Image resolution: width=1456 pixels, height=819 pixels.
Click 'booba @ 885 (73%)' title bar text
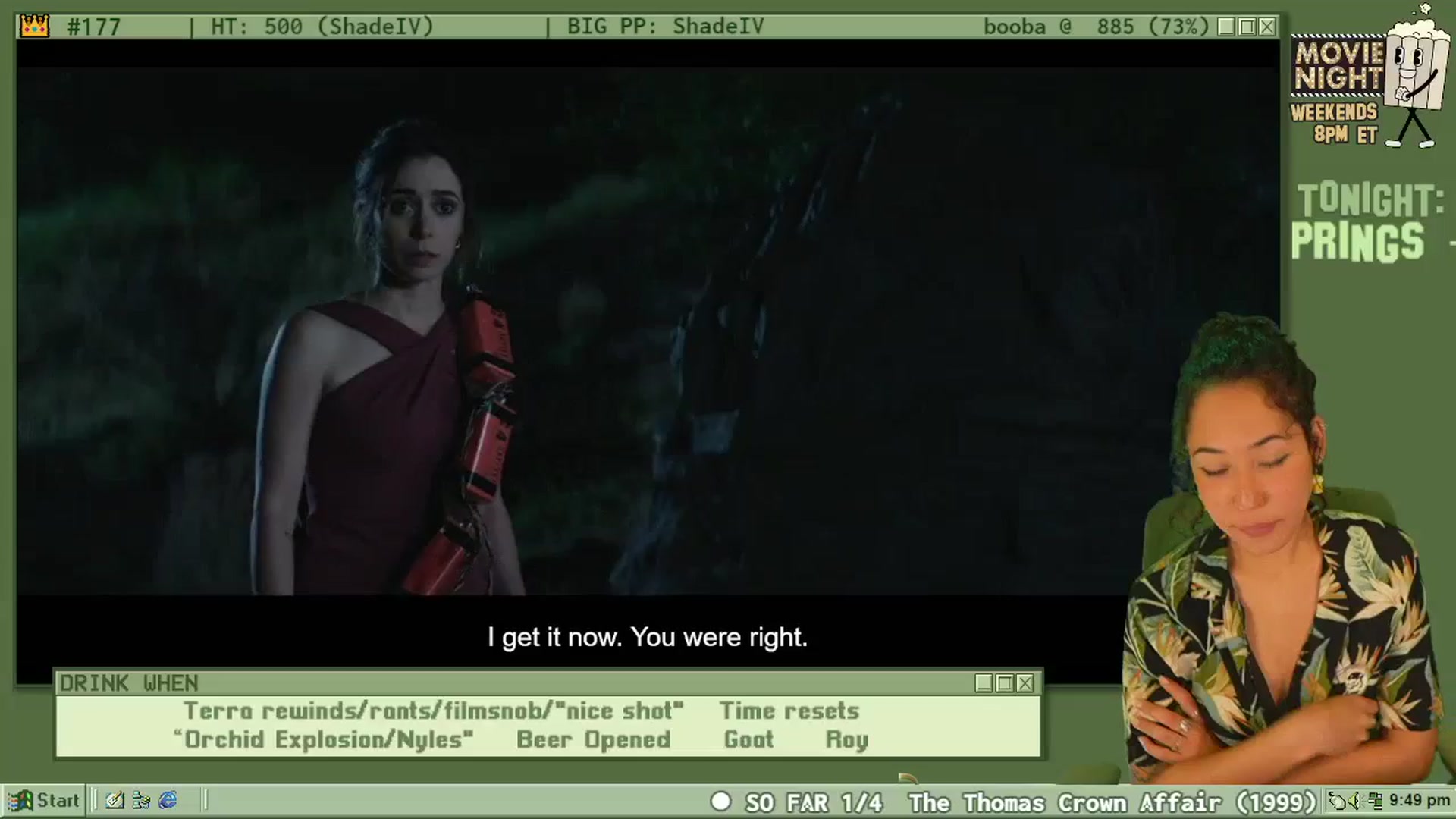1097,27
